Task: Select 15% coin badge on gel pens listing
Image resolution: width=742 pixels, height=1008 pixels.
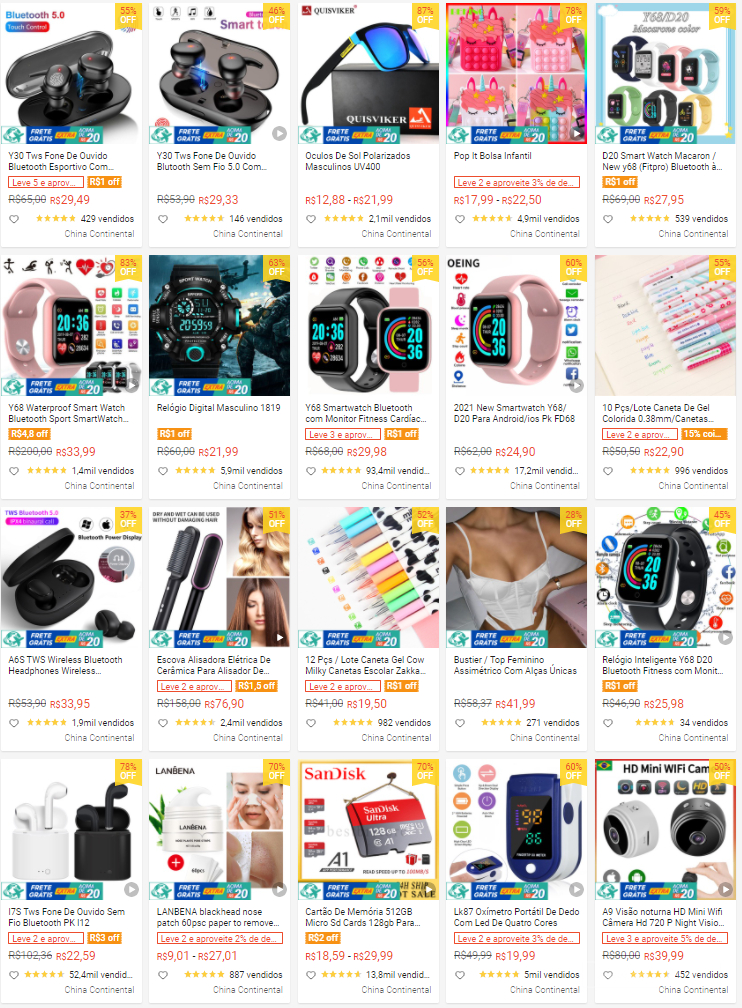Action: pyautogui.click(x=704, y=434)
